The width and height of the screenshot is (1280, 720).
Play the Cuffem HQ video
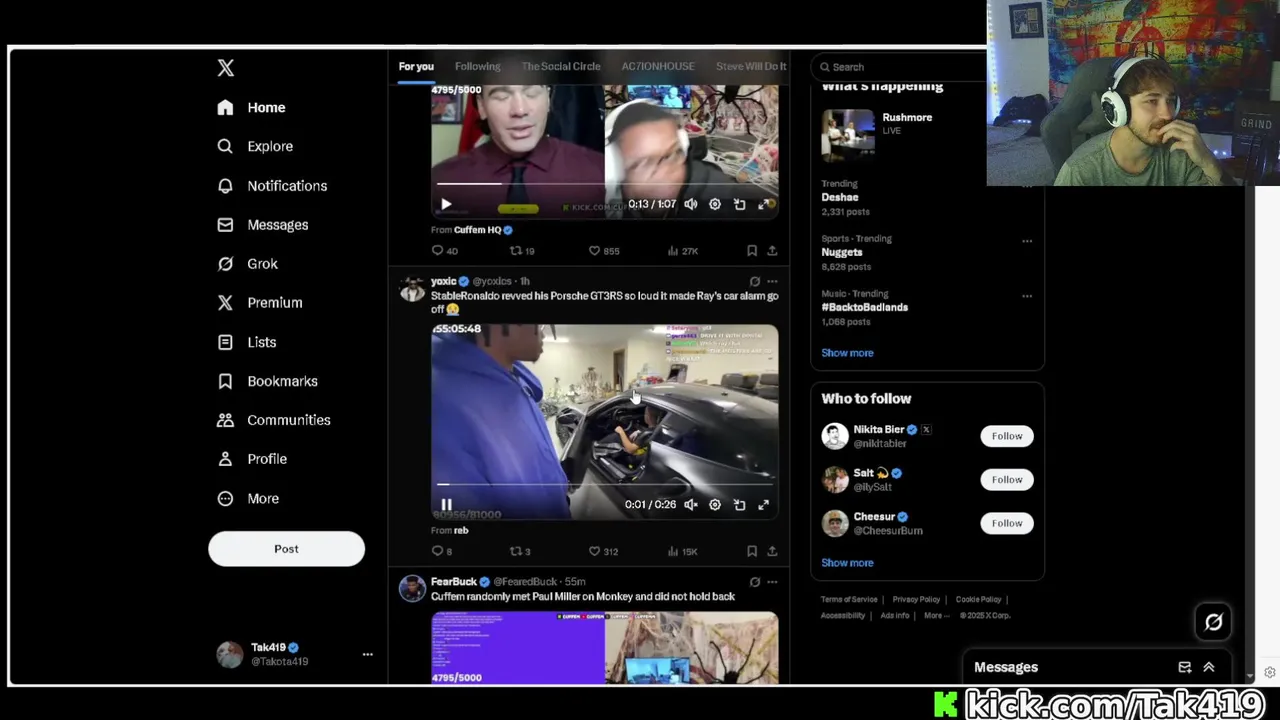[446, 204]
